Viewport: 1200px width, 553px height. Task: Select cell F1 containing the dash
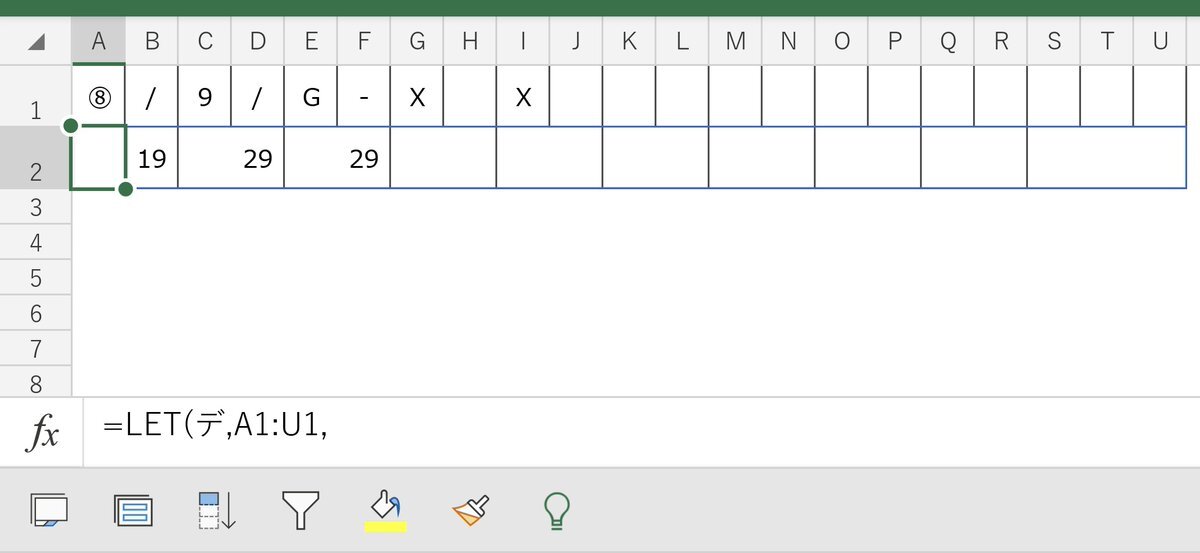click(x=364, y=96)
